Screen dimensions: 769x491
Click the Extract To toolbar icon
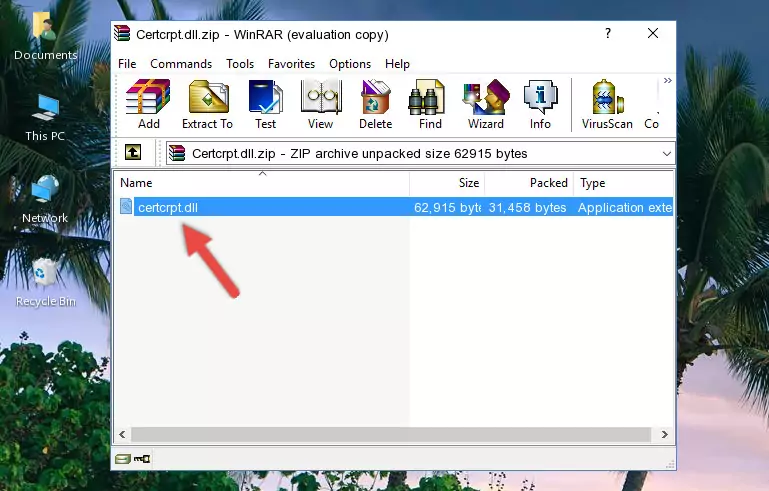[207, 104]
